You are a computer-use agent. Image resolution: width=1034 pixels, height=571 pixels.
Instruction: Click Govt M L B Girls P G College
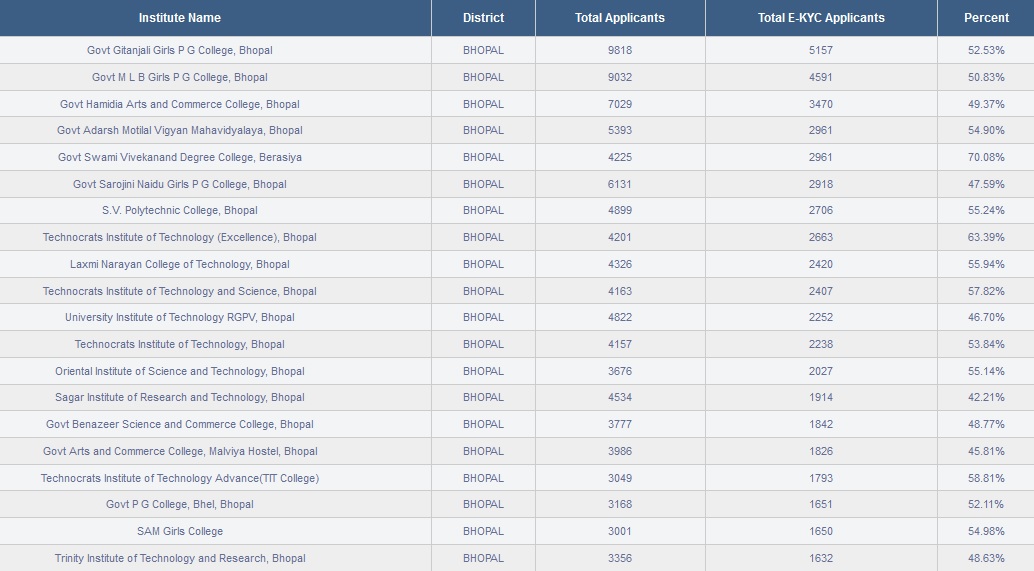pyautogui.click(x=179, y=77)
